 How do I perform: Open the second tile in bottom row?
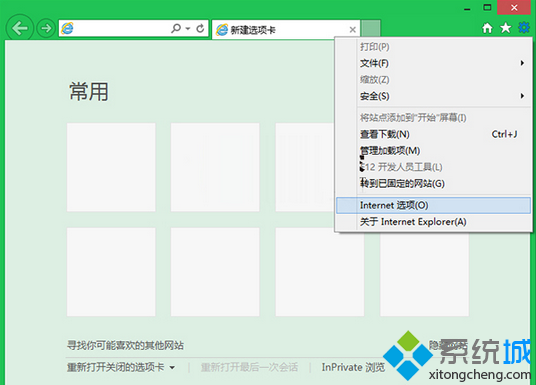pyautogui.click(x=215, y=272)
